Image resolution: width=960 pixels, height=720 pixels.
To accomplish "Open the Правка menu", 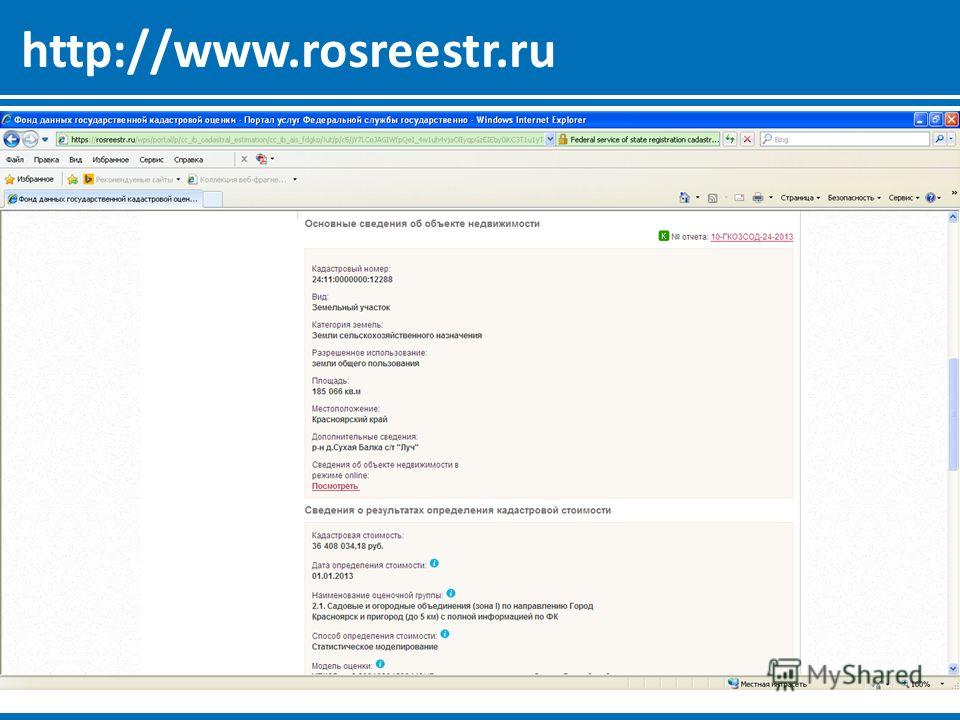I will [x=47, y=160].
